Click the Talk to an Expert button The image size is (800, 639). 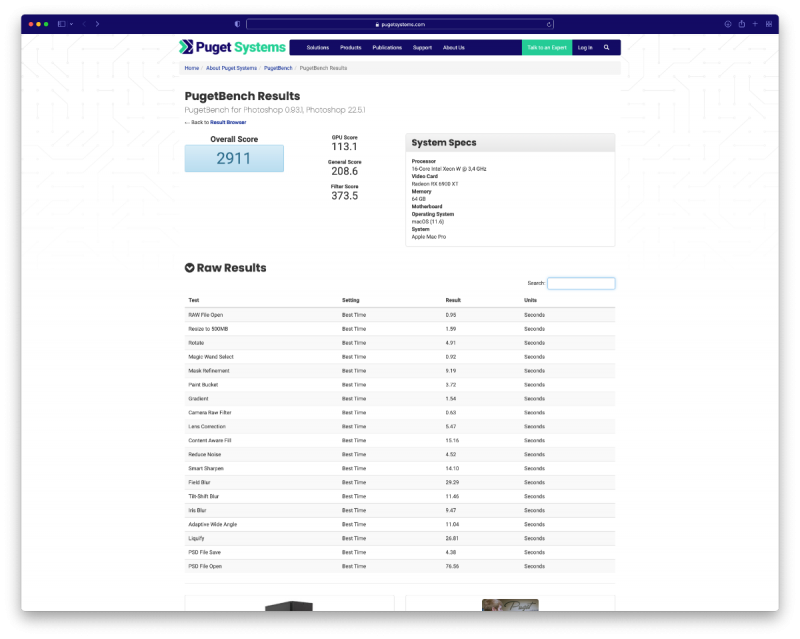click(547, 47)
